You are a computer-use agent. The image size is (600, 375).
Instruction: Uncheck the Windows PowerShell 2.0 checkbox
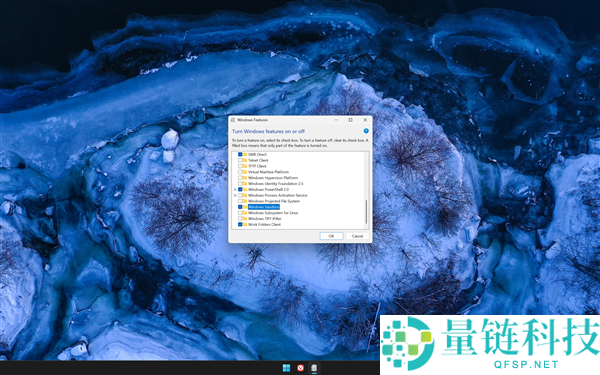240,189
